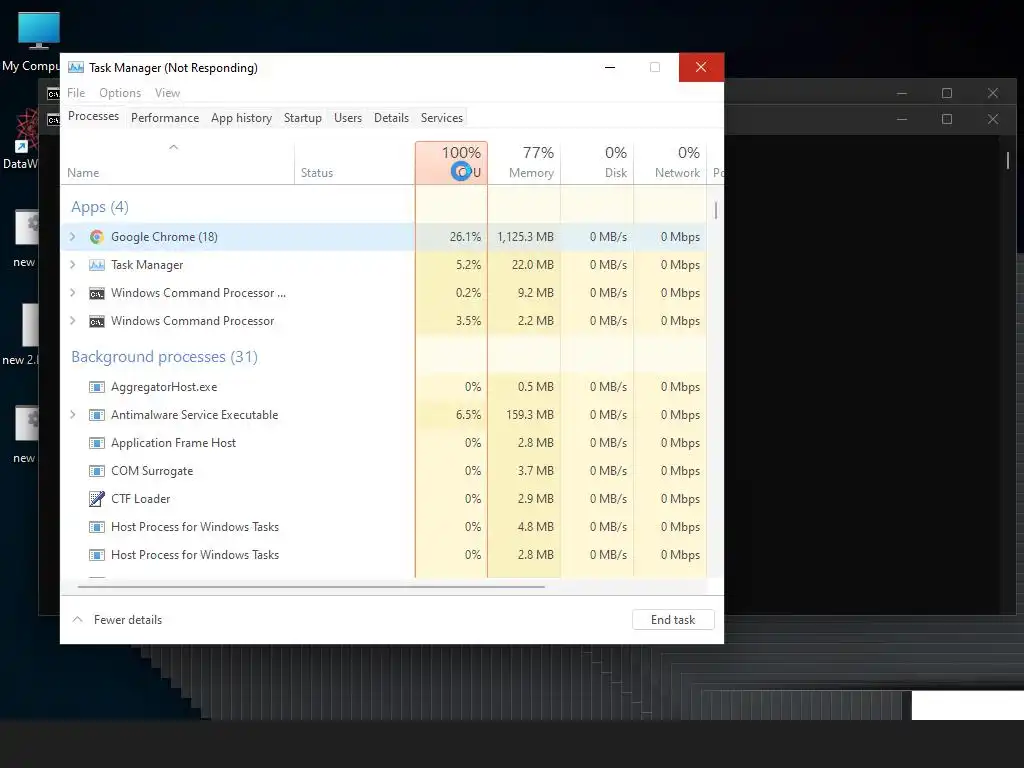
Task: Expand the Task Manager process row
Action: pos(72,265)
